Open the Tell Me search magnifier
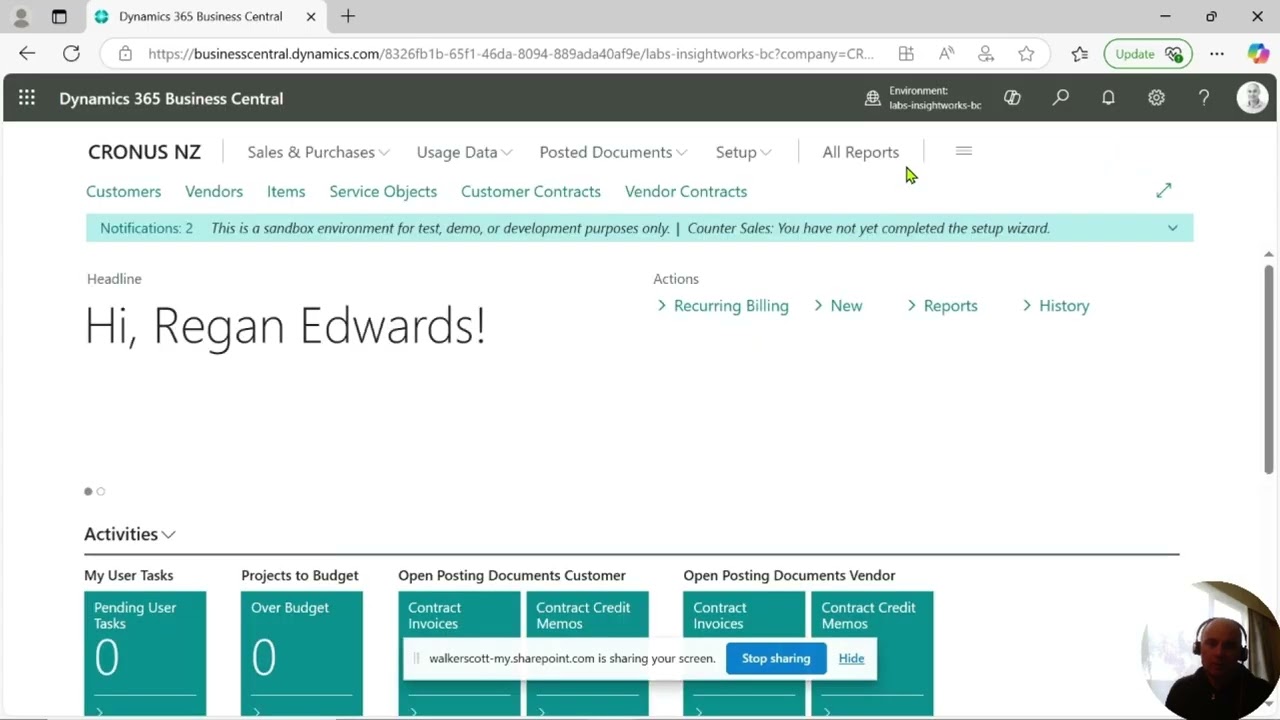 point(1060,98)
